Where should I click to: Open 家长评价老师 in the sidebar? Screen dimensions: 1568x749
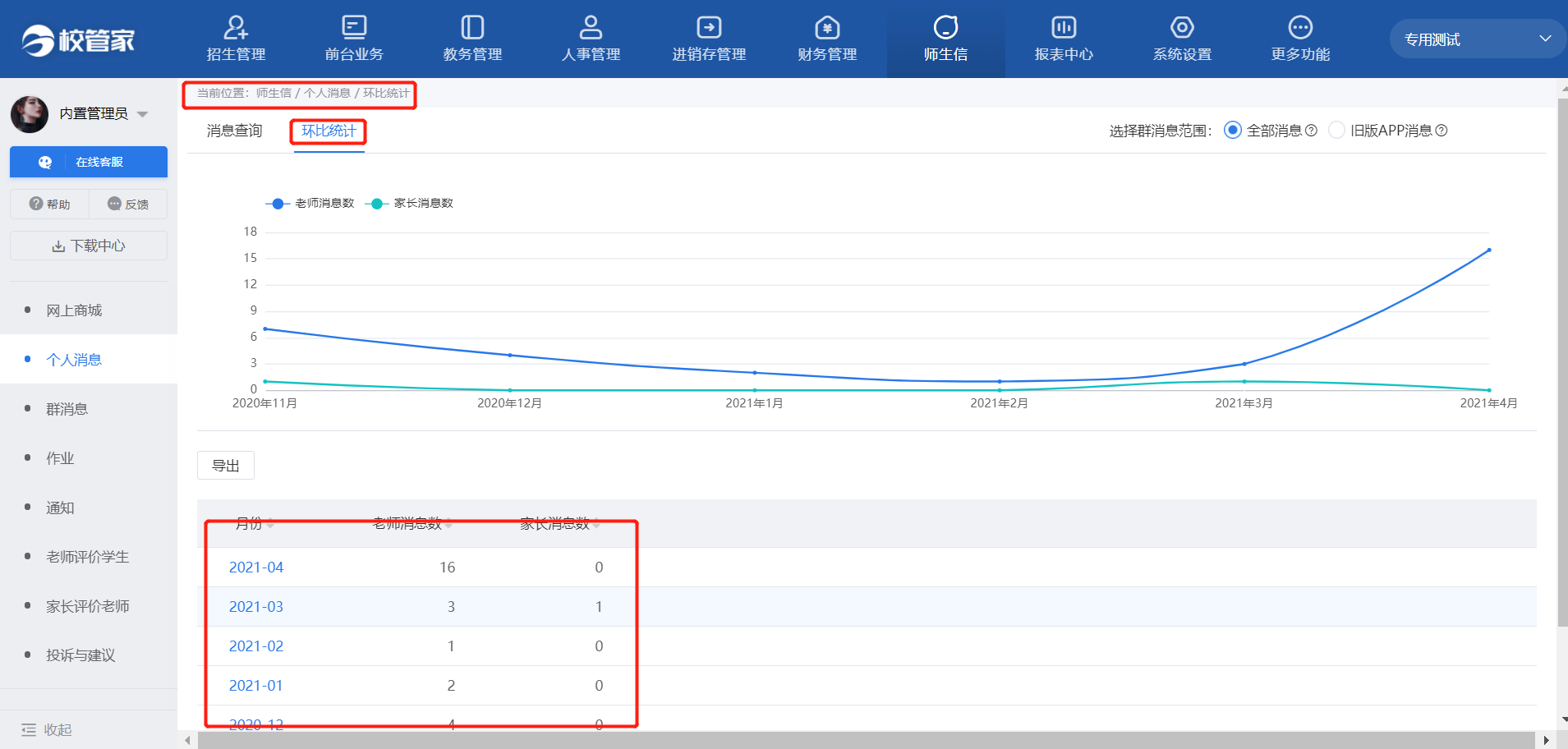(x=88, y=606)
